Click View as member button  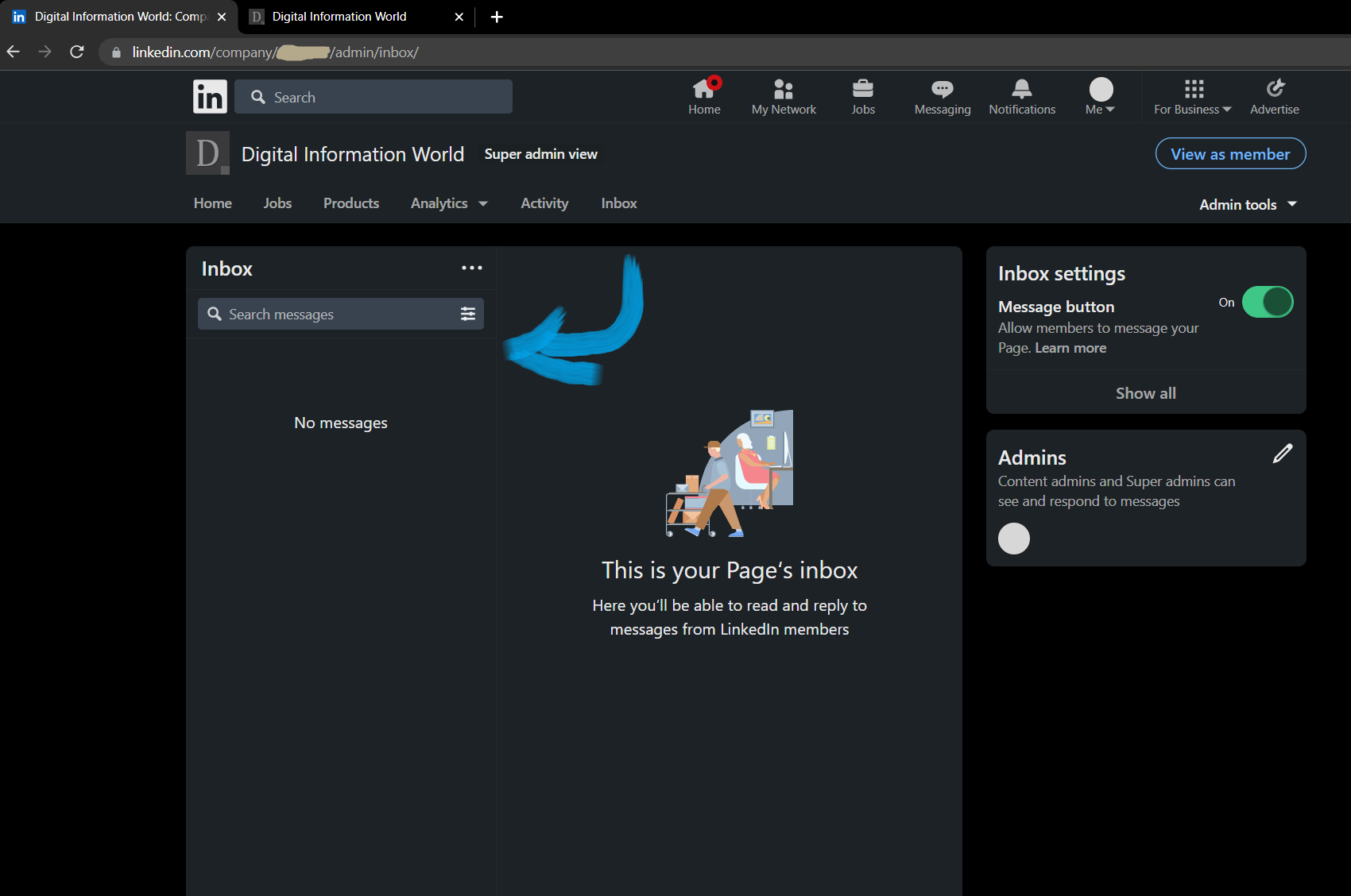pyautogui.click(x=1230, y=154)
